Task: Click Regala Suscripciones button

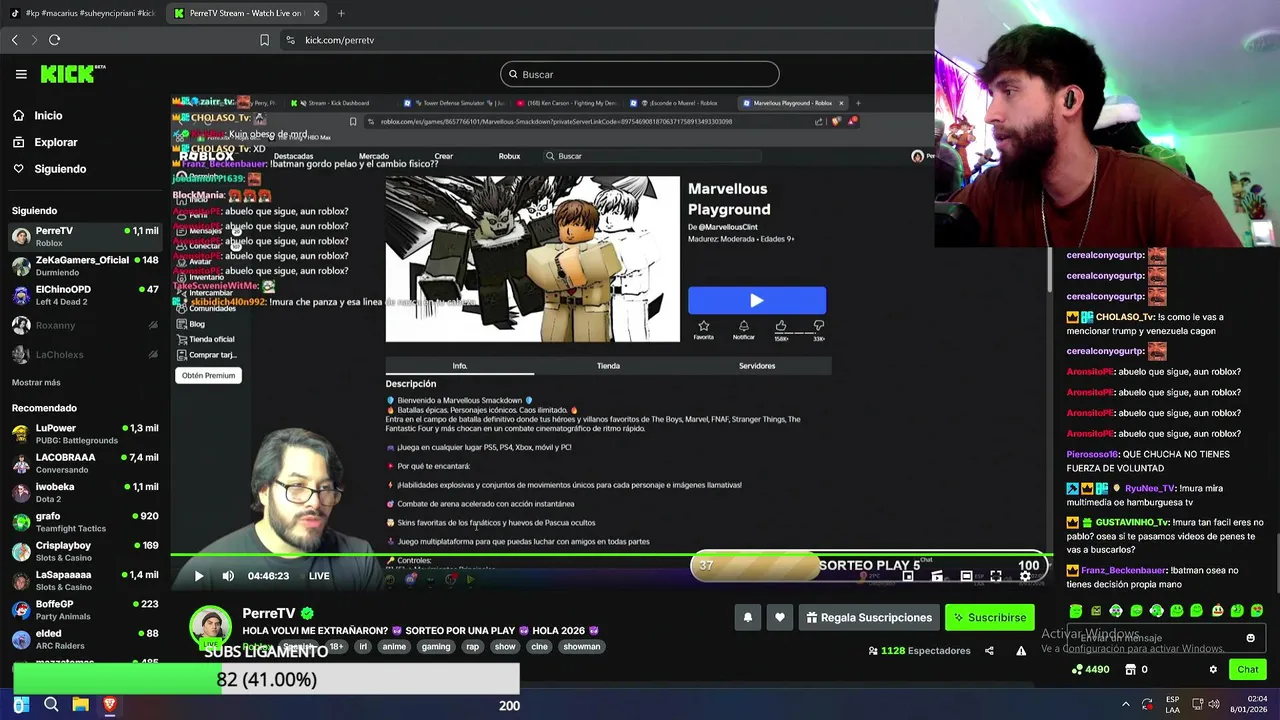Action: click(868, 618)
